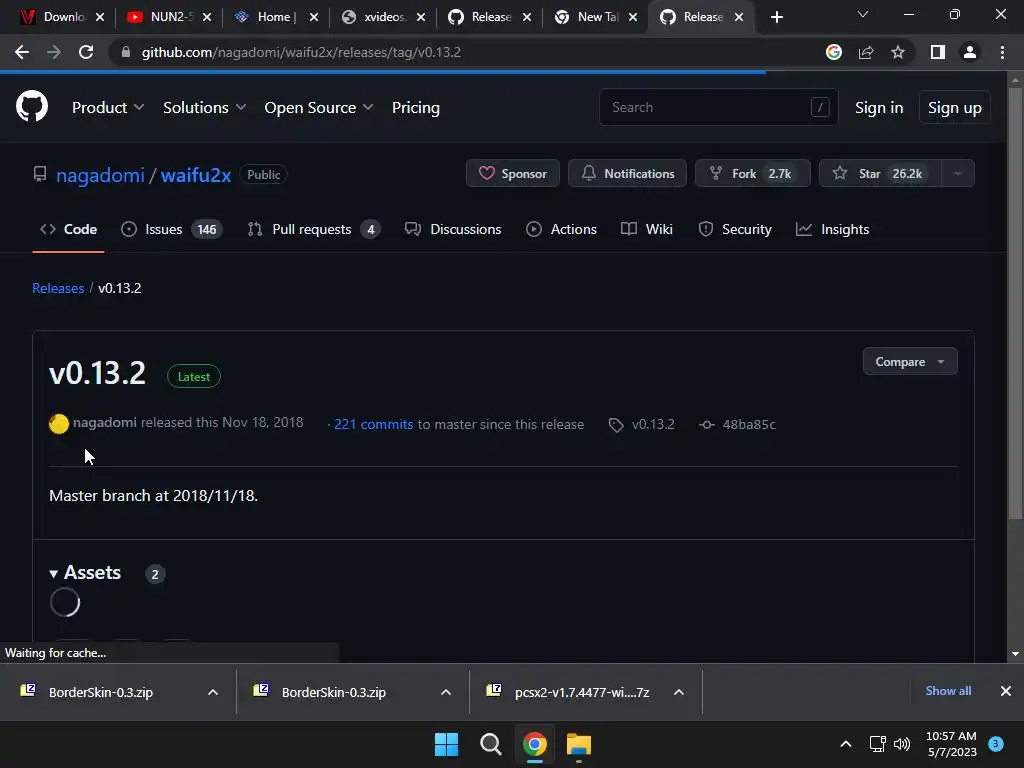Show hidden tray icons chevron
The height and width of the screenshot is (768, 1024).
[846, 744]
